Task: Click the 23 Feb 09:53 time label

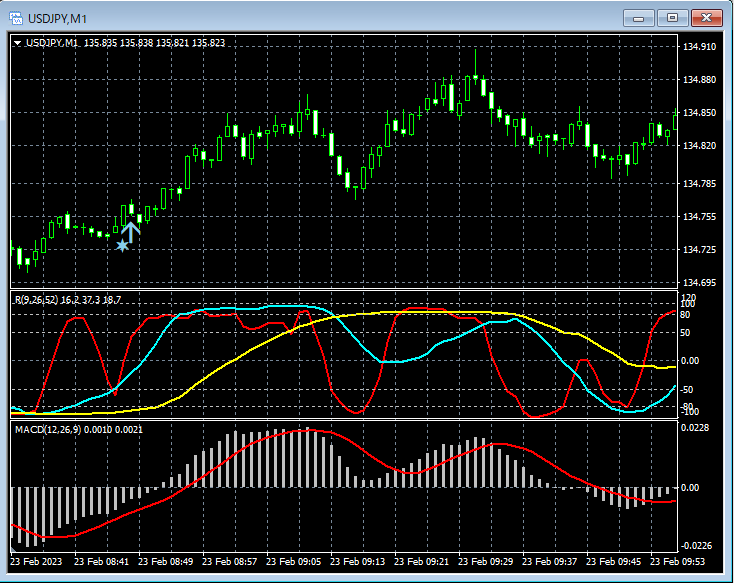Action: [678, 561]
